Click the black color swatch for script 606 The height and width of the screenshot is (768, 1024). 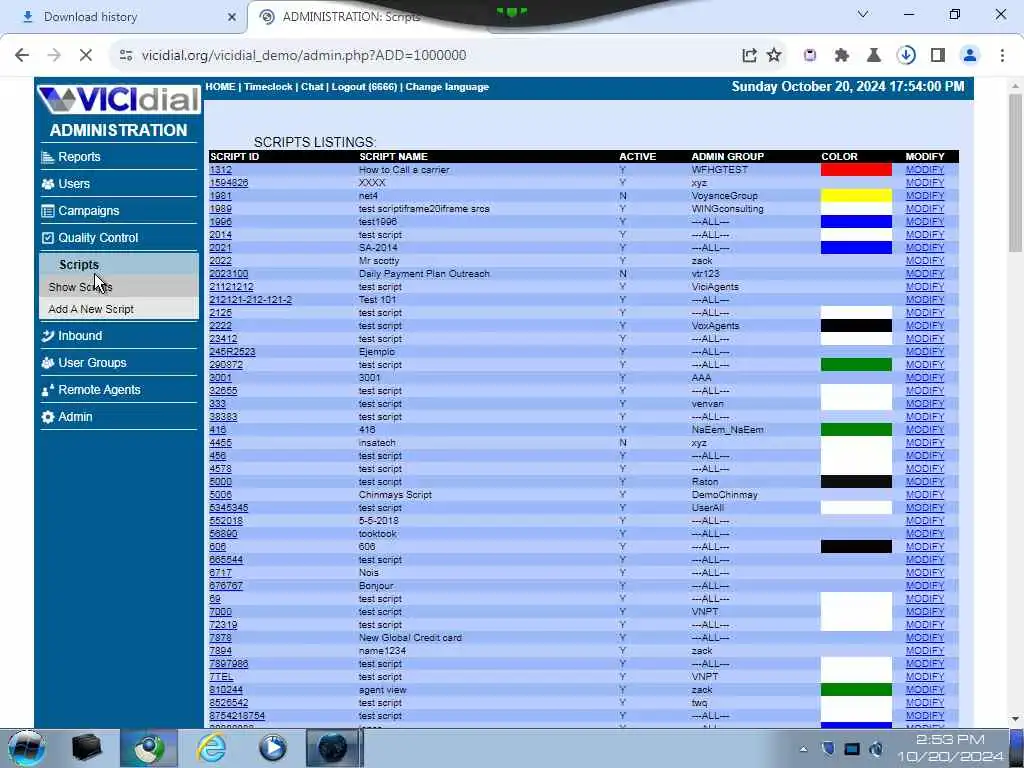coord(856,547)
